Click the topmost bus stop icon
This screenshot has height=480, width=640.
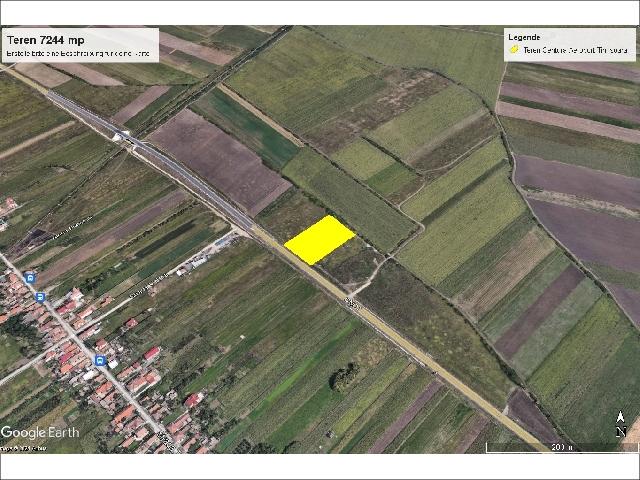point(30,278)
